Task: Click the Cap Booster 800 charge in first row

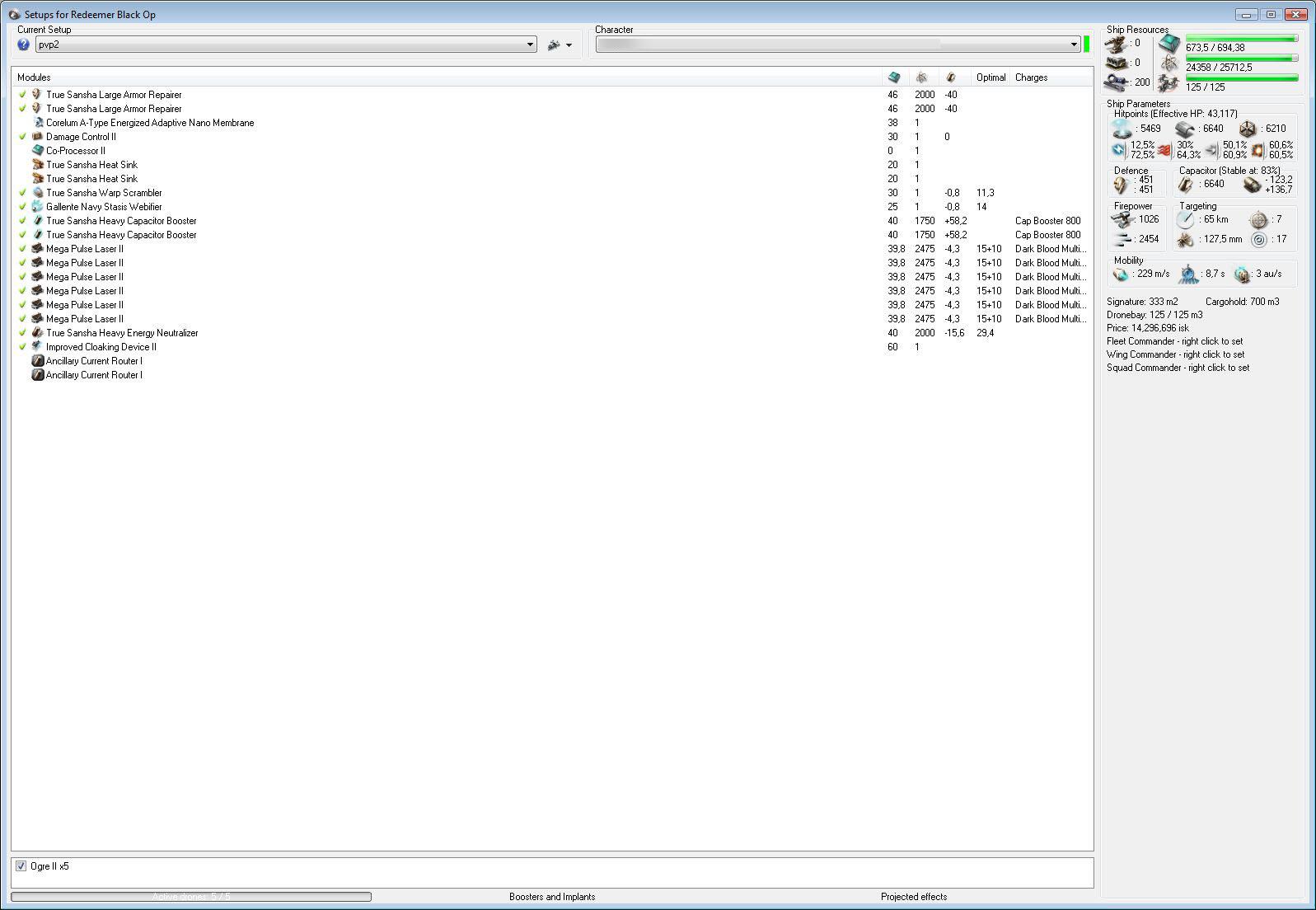Action: 1048,221
